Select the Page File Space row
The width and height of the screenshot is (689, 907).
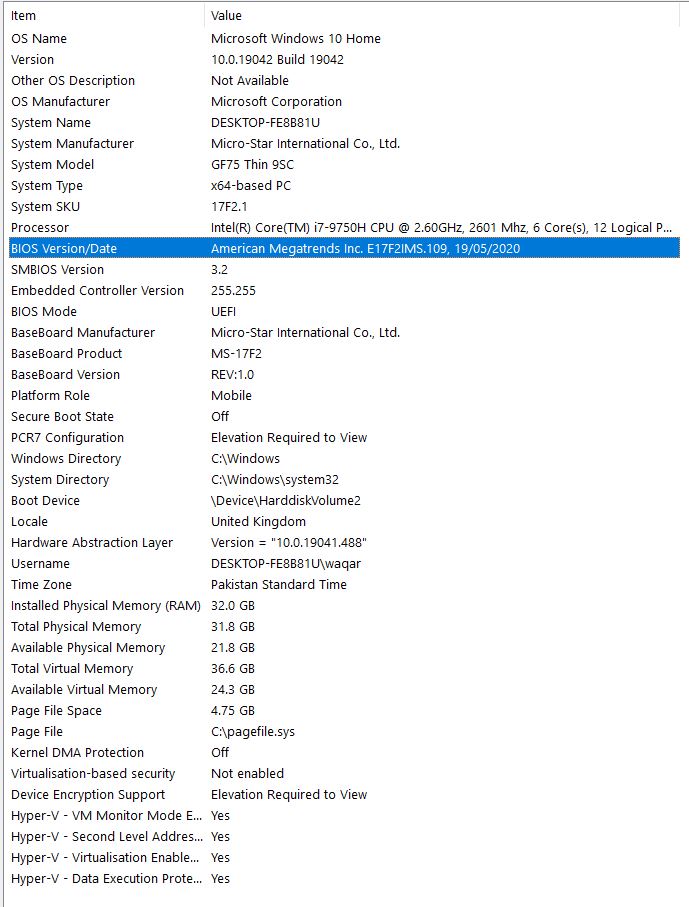pos(344,711)
